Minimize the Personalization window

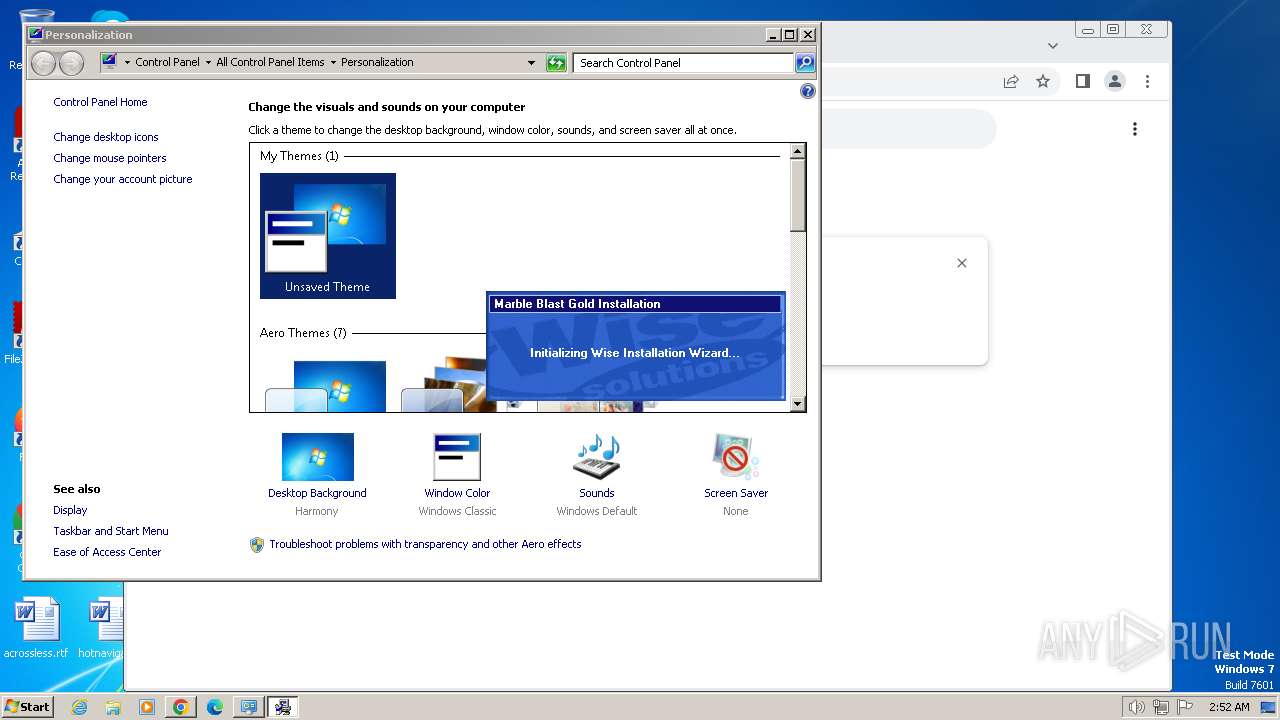click(773, 34)
